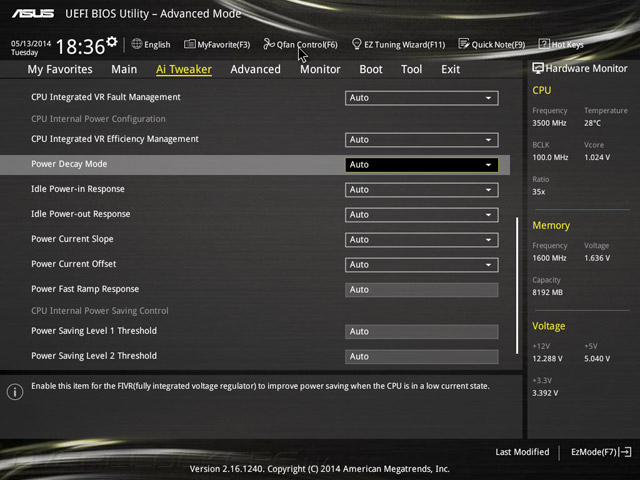Screen dimensions: 640x480
Task: Click the English language button
Action: click(151, 44)
